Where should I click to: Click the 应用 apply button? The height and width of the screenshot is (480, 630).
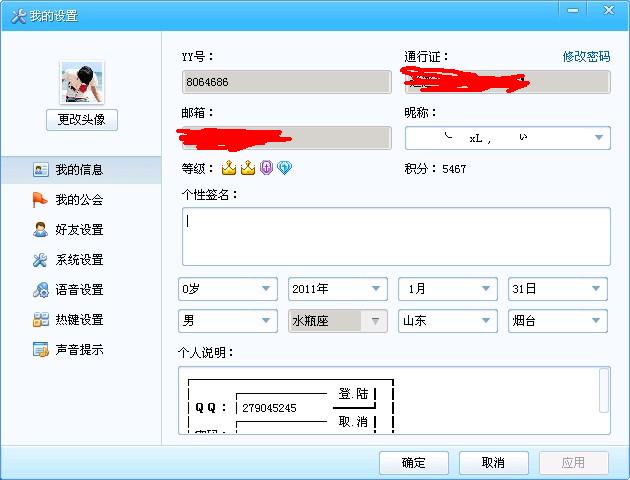point(573,463)
